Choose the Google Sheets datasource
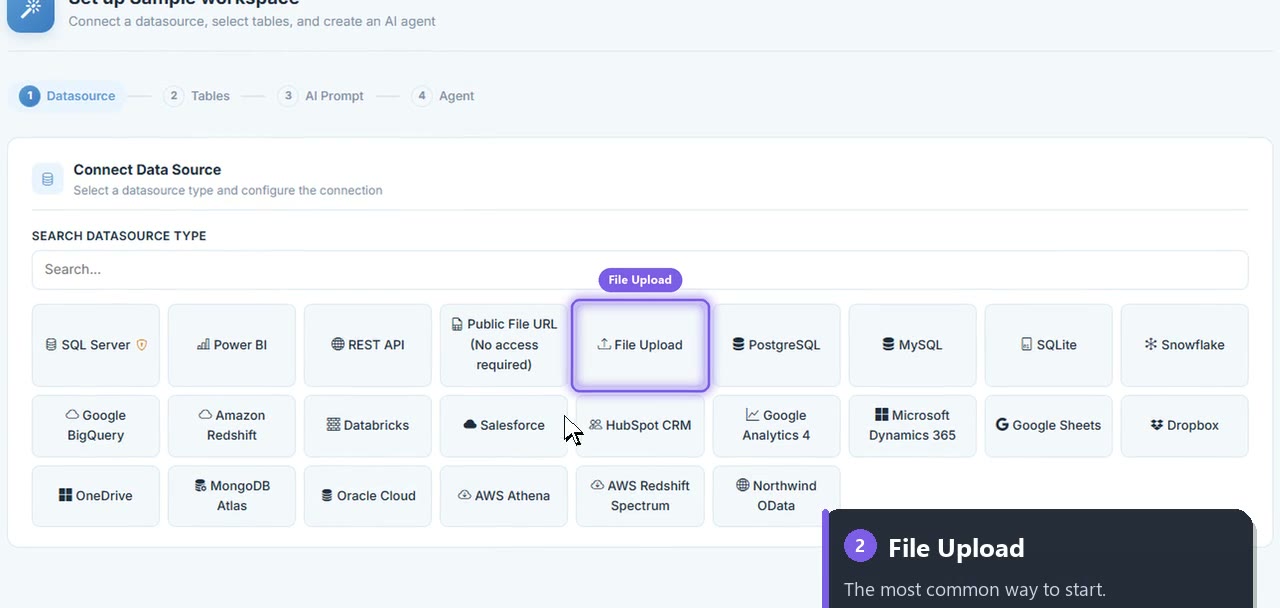Image resolution: width=1280 pixels, height=608 pixels. [1048, 425]
